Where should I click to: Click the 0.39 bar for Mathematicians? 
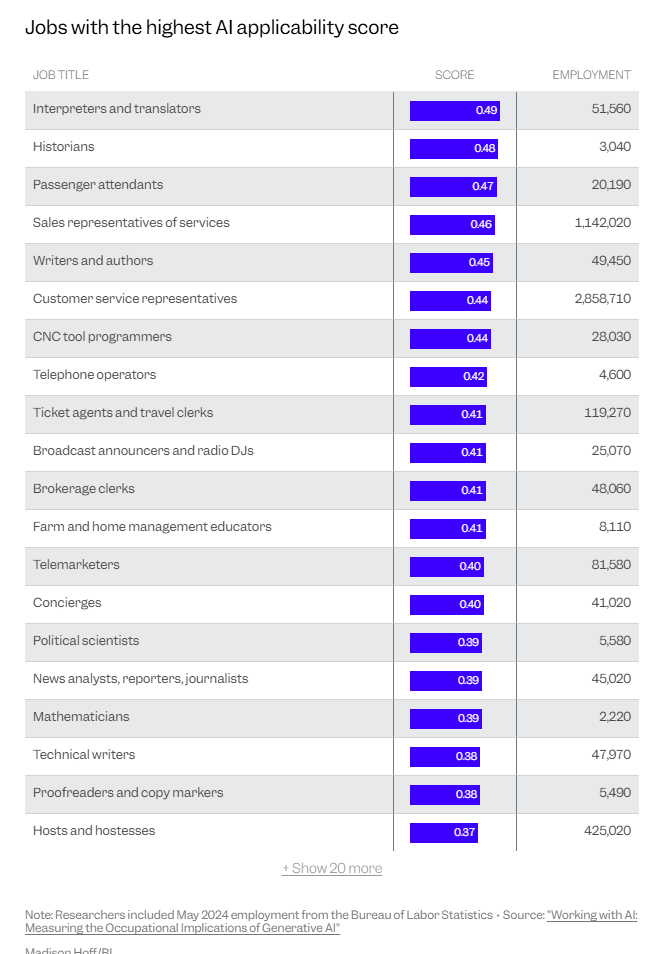446,719
